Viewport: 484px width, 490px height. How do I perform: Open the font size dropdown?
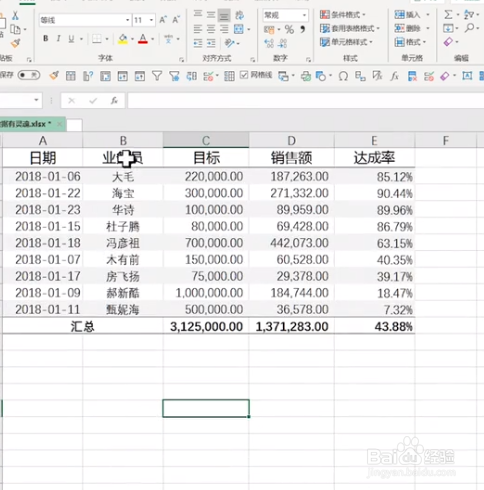point(152,20)
